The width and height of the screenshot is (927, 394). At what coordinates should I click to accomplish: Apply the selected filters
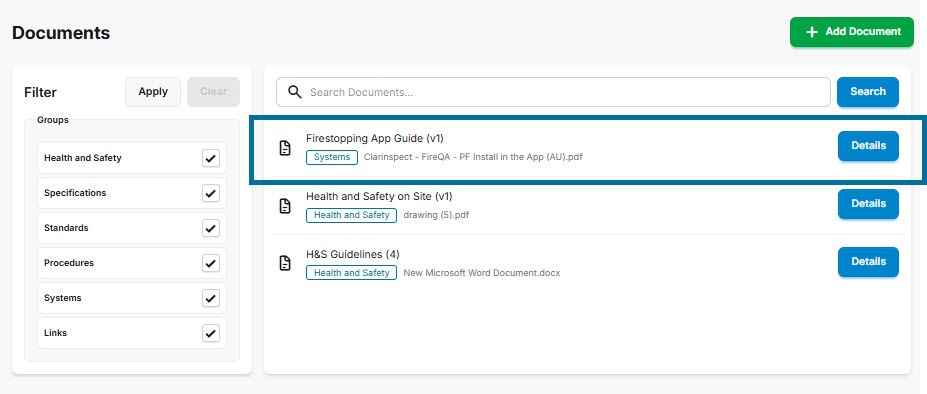pyautogui.click(x=153, y=92)
